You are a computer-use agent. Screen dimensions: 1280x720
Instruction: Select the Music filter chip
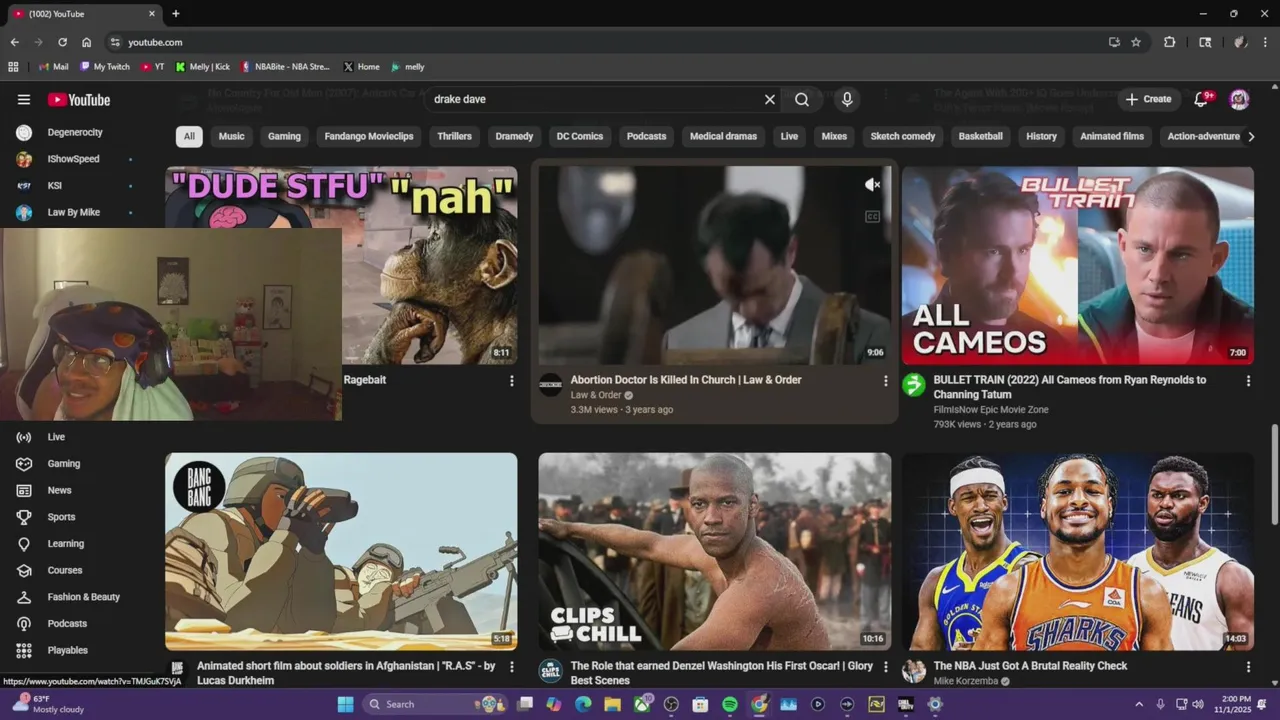[232, 136]
